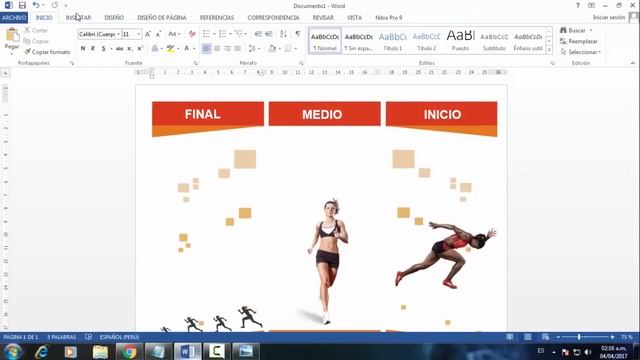Show paragraph marks (pilcrow)

click(x=298, y=34)
